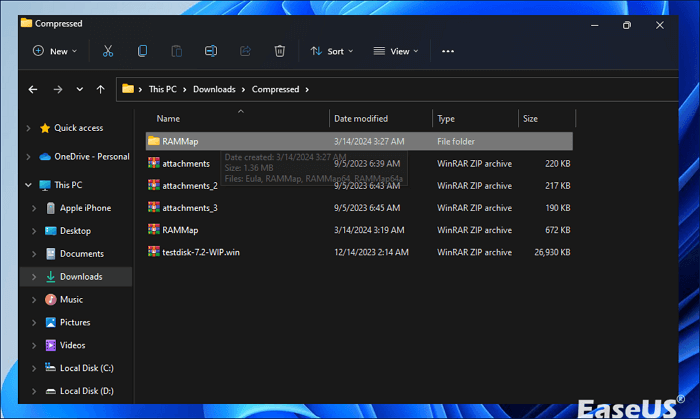Click the Share icon in toolbar
This screenshot has width=700, height=419.
click(245, 51)
